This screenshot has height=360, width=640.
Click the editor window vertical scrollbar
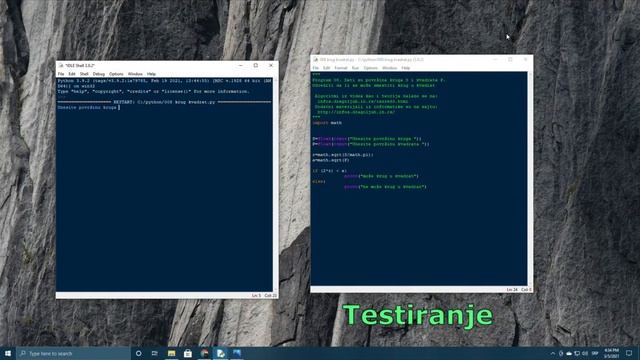530,179
